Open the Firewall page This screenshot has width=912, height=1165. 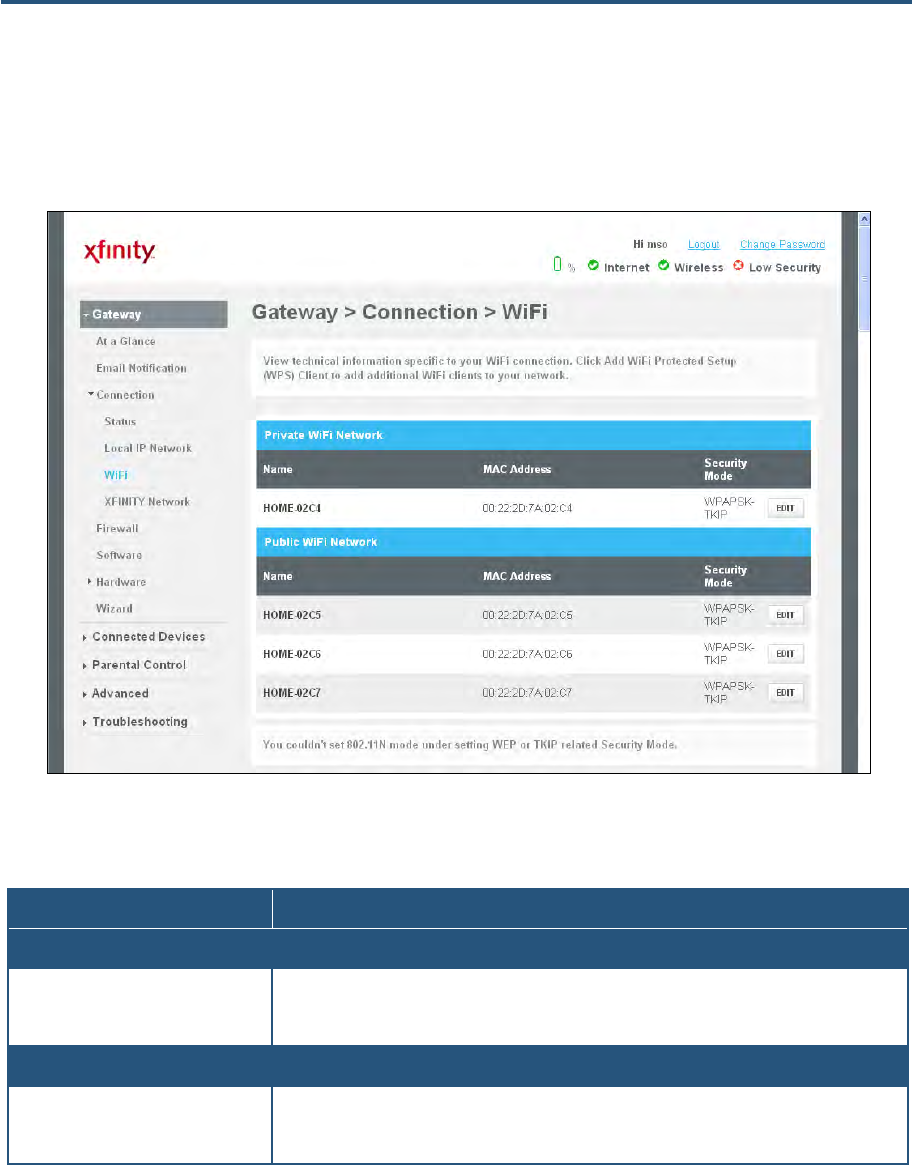(x=117, y=529)
